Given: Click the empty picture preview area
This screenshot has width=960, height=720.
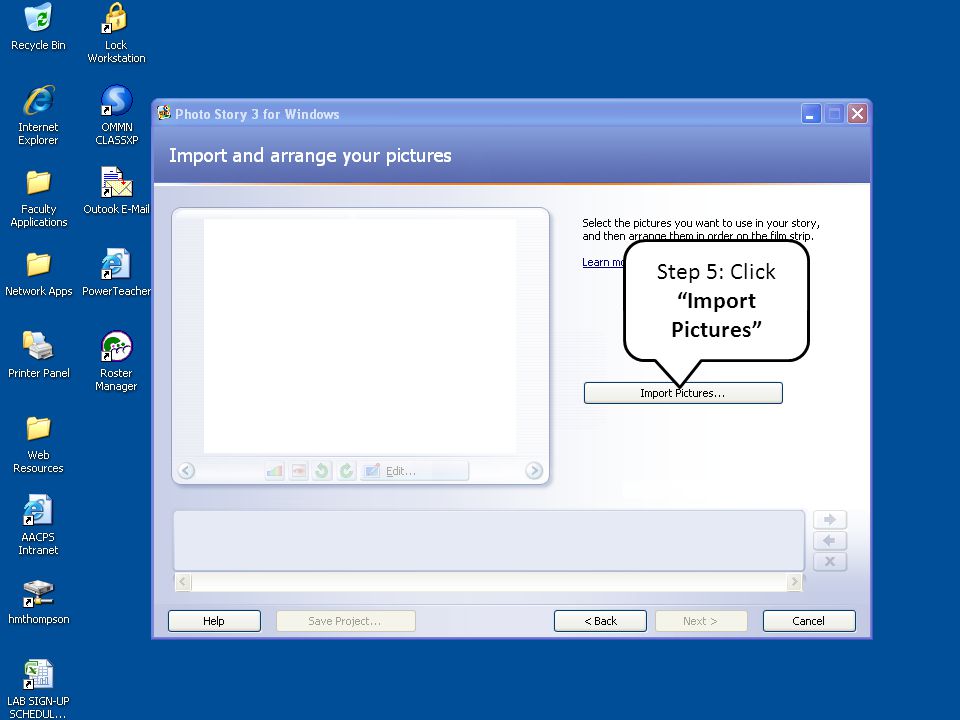Looking at the screenshot, I should (x=360, y=336).
